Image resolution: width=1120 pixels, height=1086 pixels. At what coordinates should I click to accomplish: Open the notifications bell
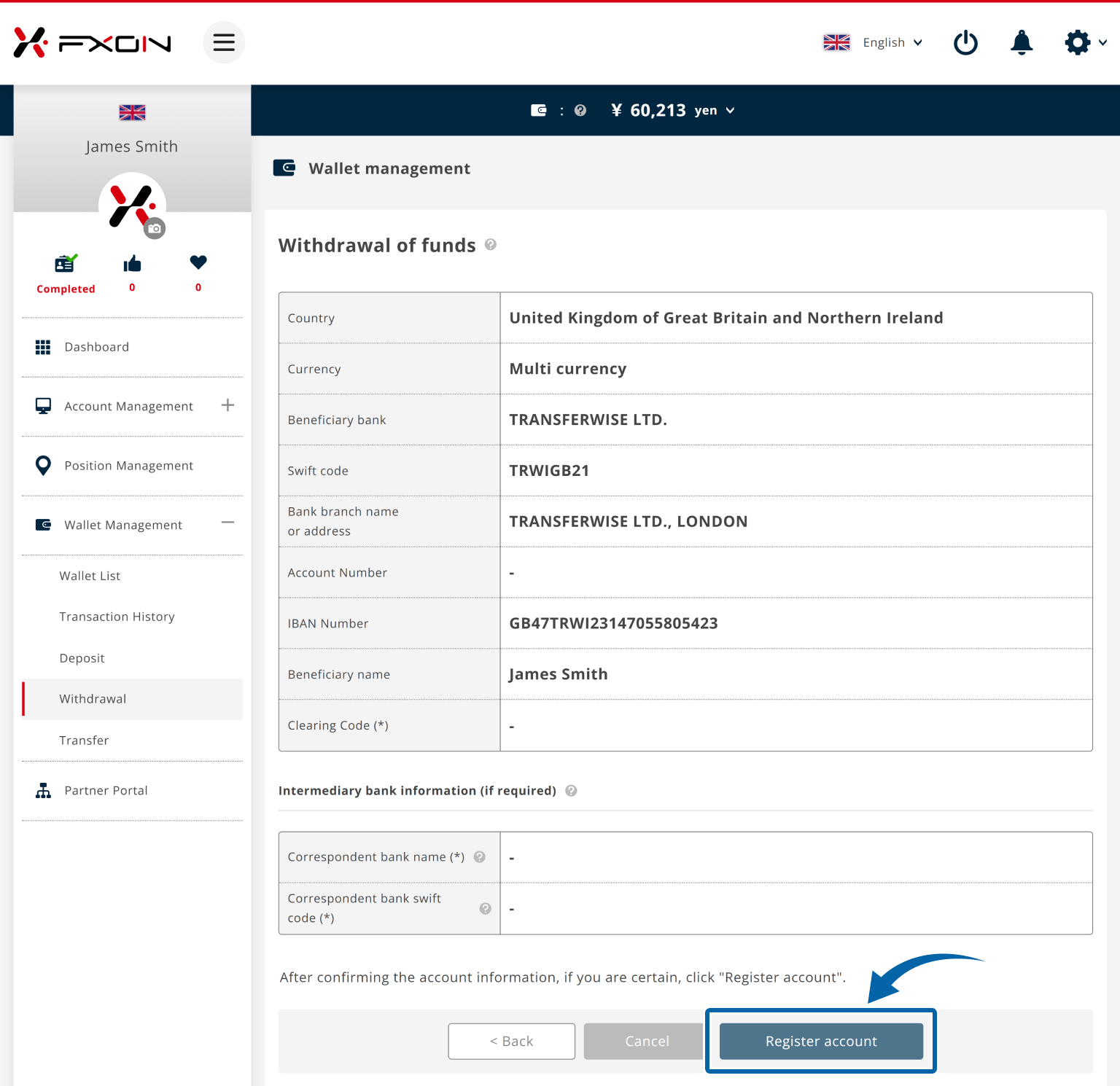point(1022,42)
